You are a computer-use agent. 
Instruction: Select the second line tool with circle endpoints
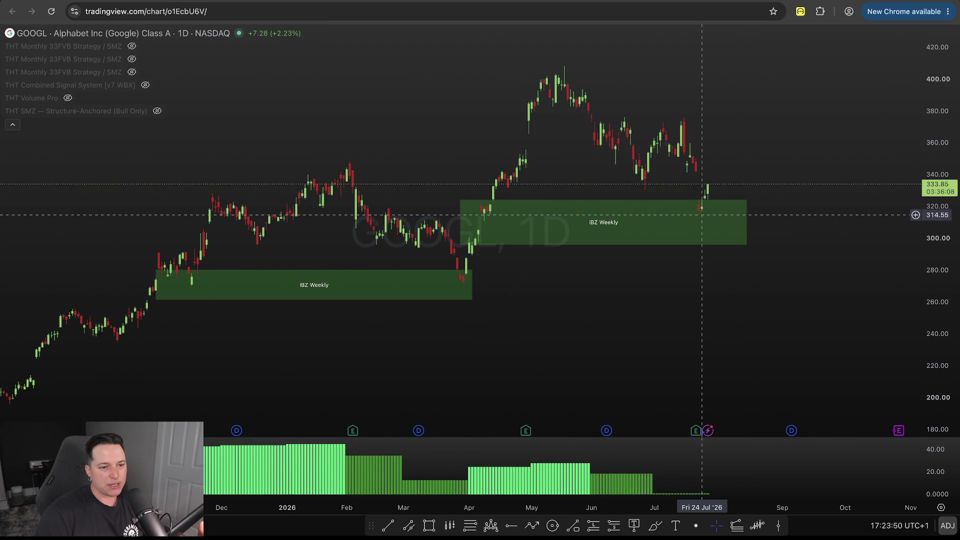(x=408, y=525)
